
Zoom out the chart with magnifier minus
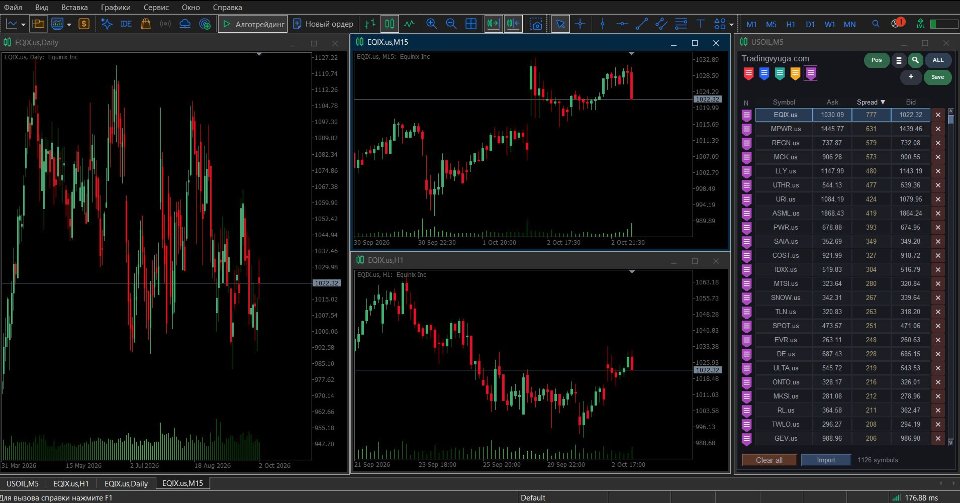pyautogui.click(x=451, y=24)
